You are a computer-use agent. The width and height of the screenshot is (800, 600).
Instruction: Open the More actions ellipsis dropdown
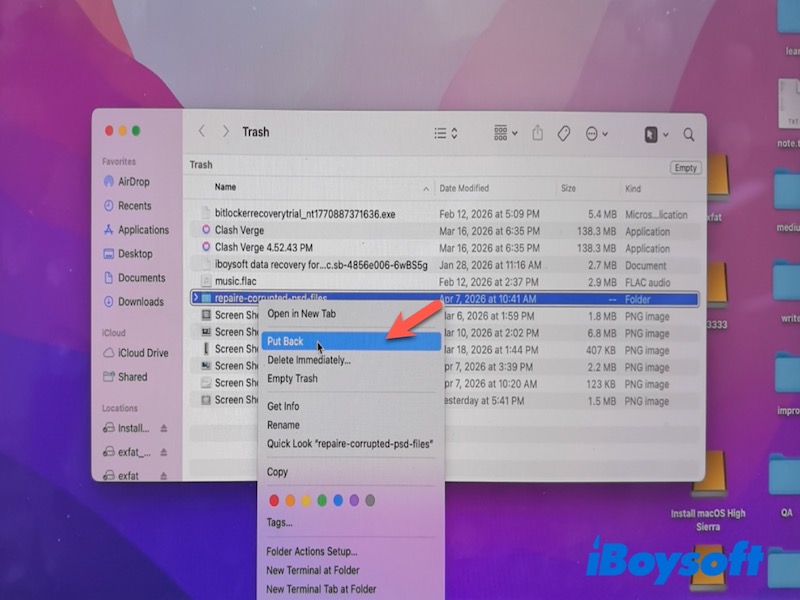[596, 133]
